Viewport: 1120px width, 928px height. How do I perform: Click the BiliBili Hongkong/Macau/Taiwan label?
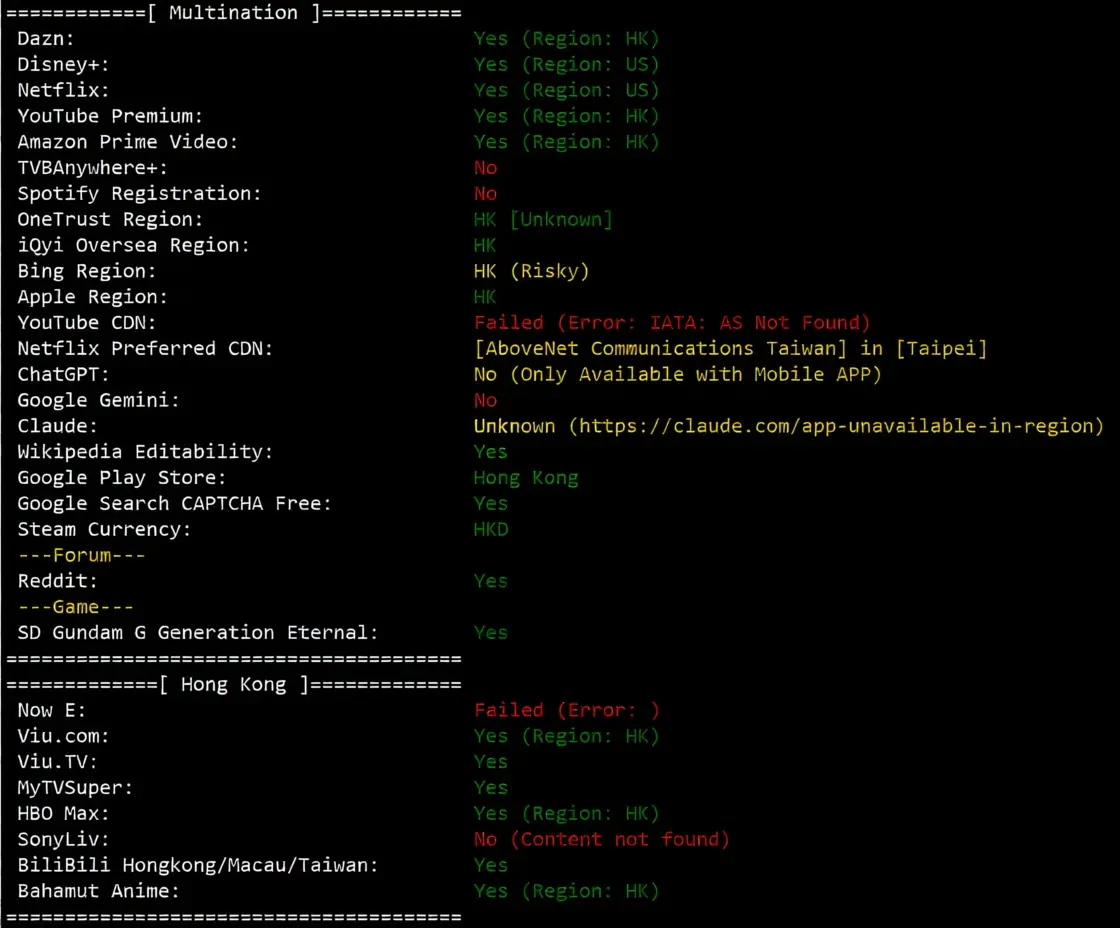(198, 865)
